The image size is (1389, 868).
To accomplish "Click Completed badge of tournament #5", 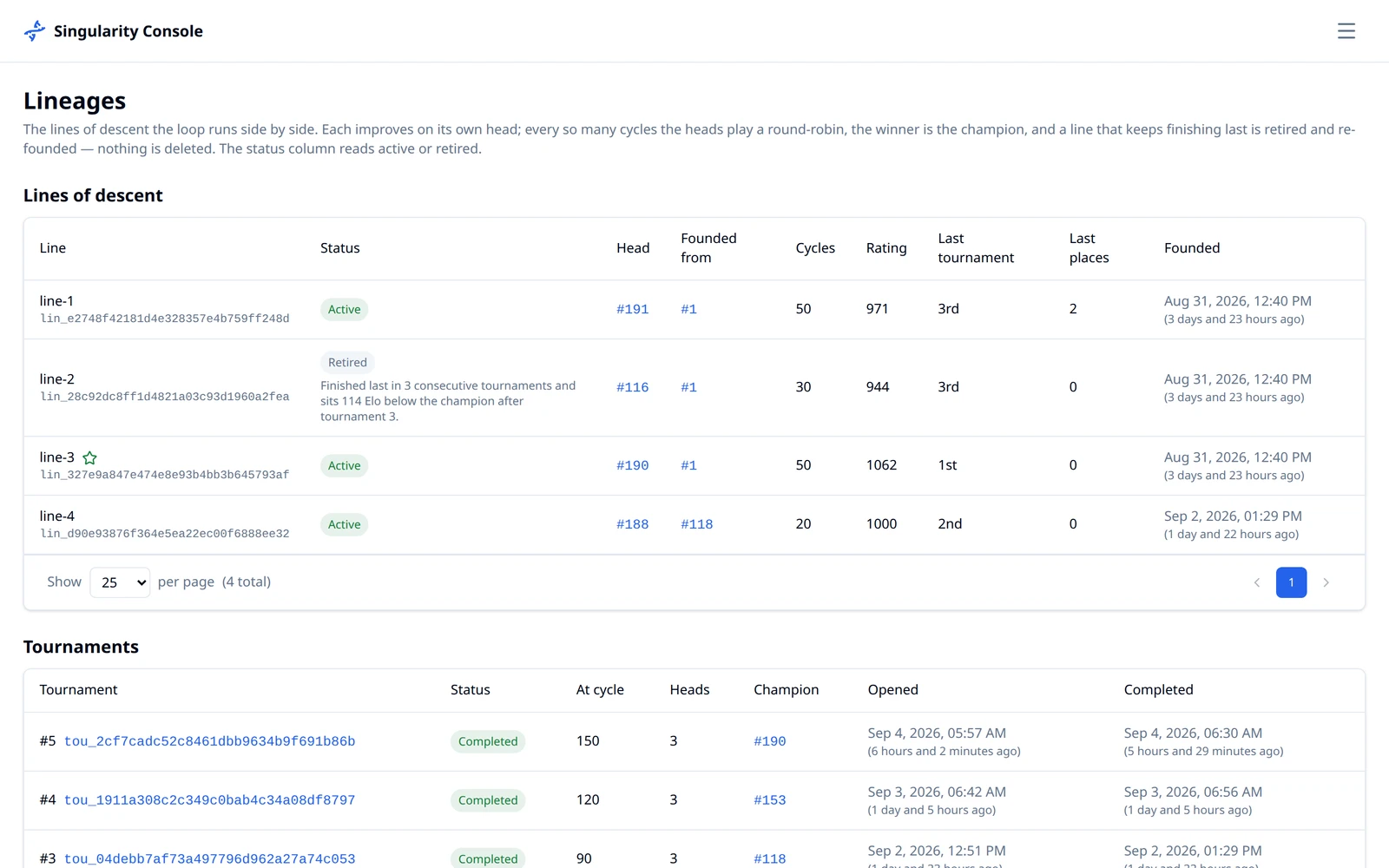I will [488, 741].
